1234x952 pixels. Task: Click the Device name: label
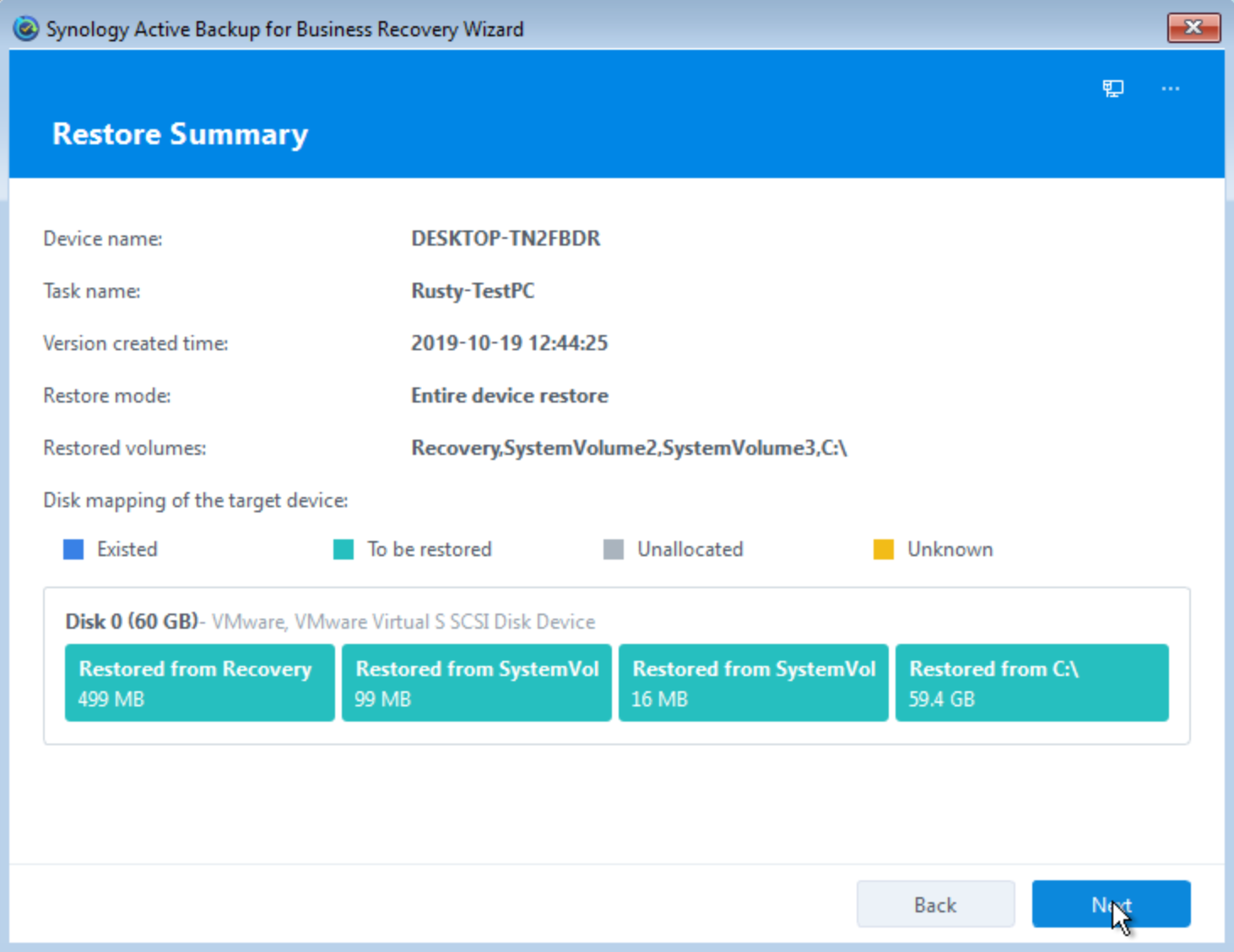pyautogui.click(x=103, y=239)
